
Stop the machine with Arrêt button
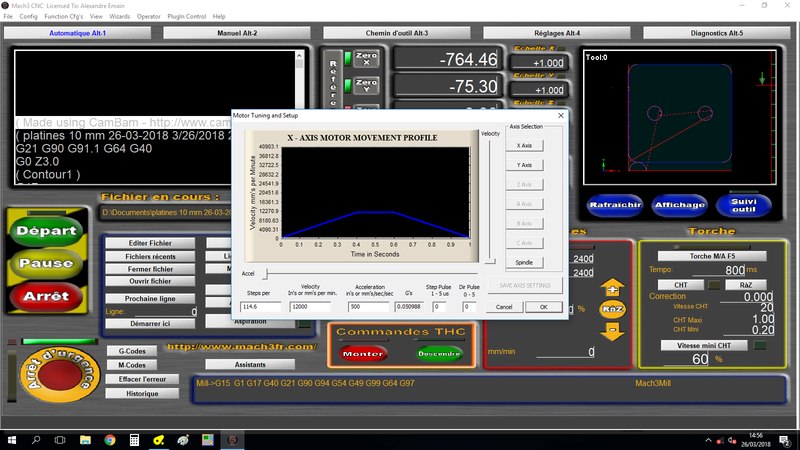click(46, 296)
